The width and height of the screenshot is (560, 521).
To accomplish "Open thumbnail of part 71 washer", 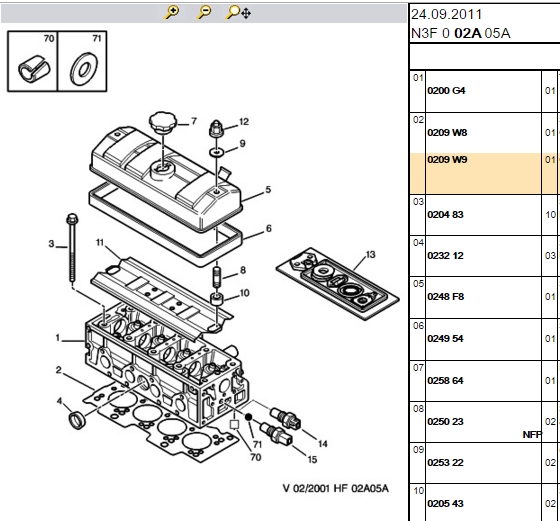I will tap(82, 61).
